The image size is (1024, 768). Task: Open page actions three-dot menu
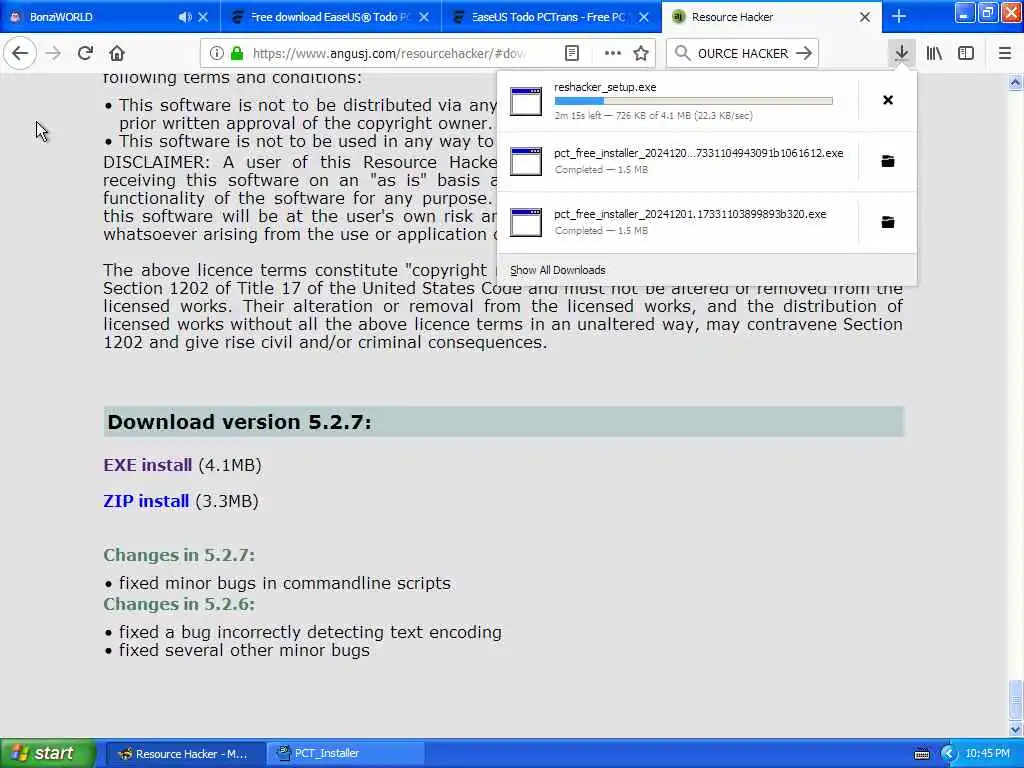click(612, 53)
